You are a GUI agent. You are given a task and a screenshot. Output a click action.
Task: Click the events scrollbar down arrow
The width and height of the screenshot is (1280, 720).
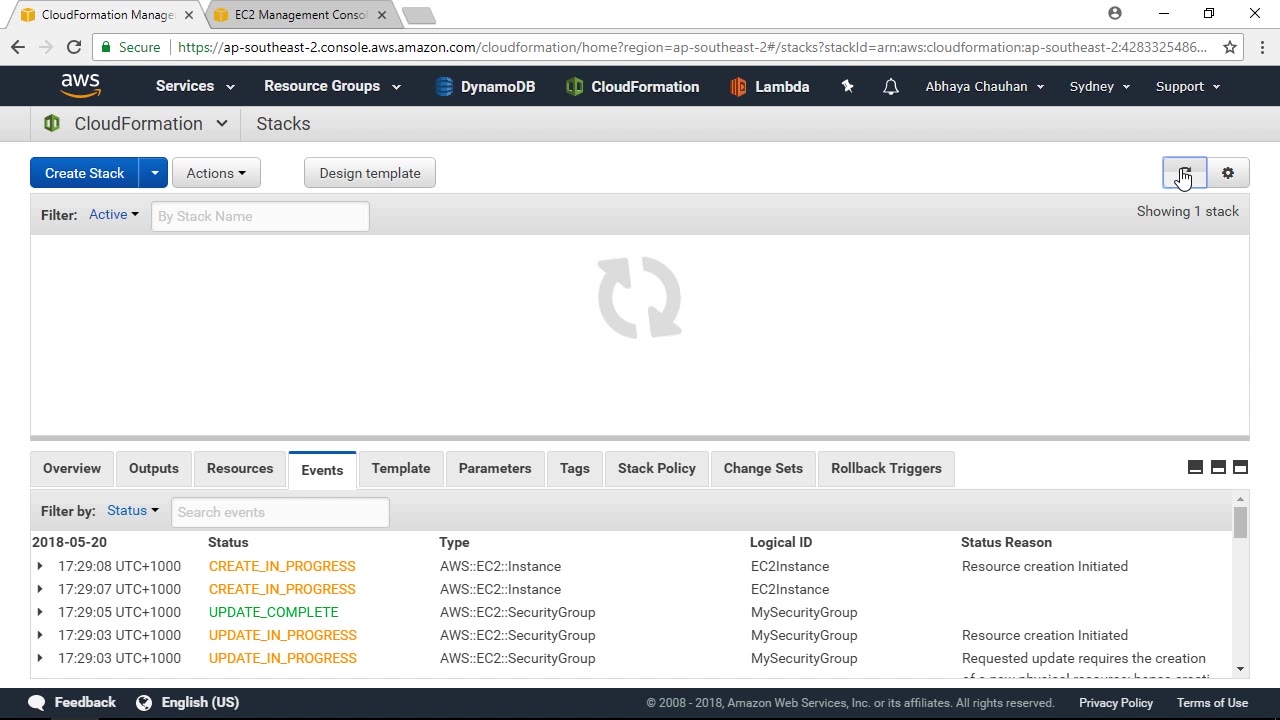point(1241,669)
